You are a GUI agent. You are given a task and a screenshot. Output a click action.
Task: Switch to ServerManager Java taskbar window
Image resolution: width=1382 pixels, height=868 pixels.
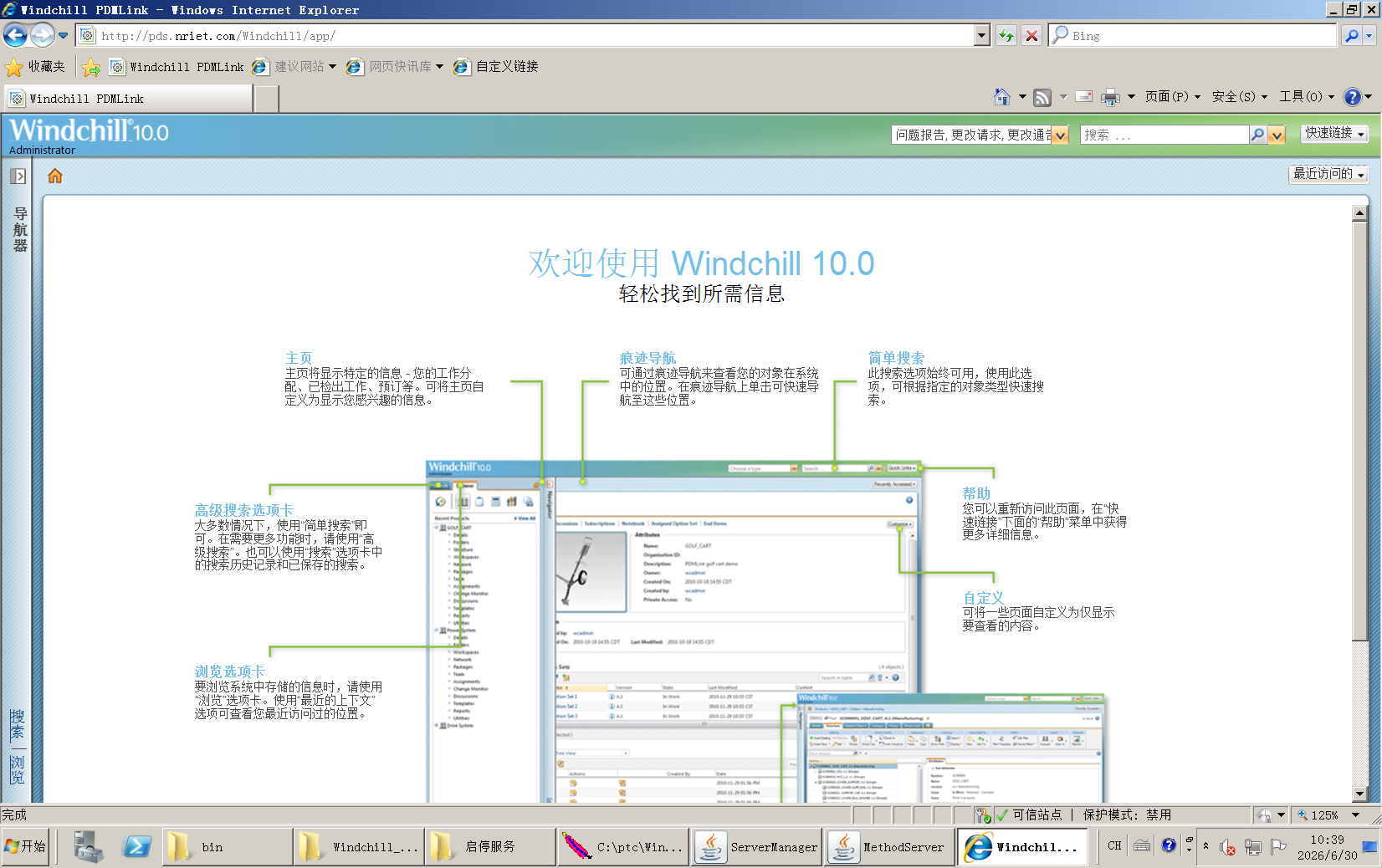[756, 847]
